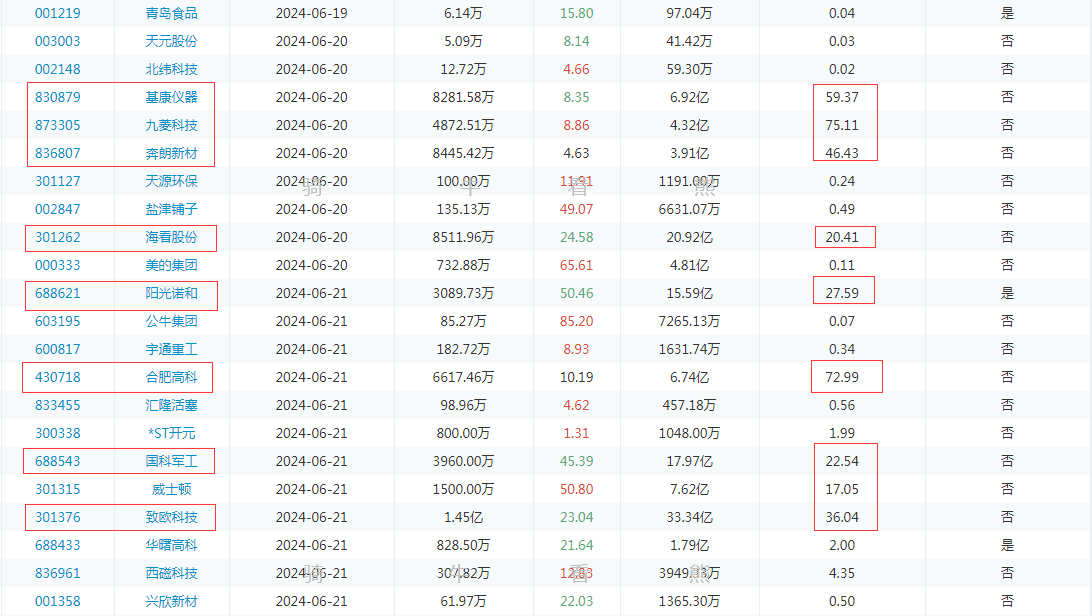The width and height of the screenshot is (1092, 616).
Task: Click stock code 600817
Action: point(58,349)
